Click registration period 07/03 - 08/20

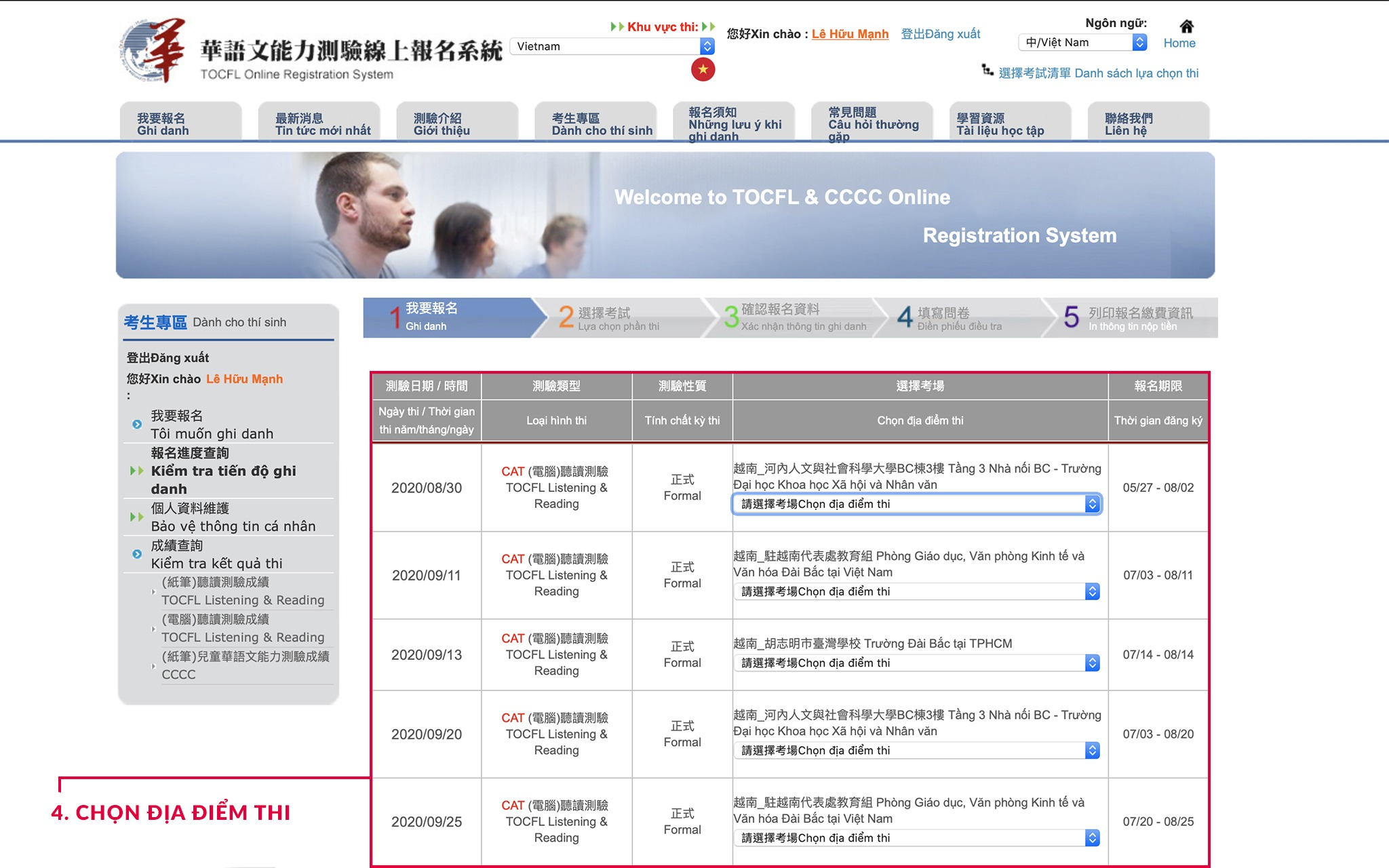pyautogui.click(x=1158, y=734)
